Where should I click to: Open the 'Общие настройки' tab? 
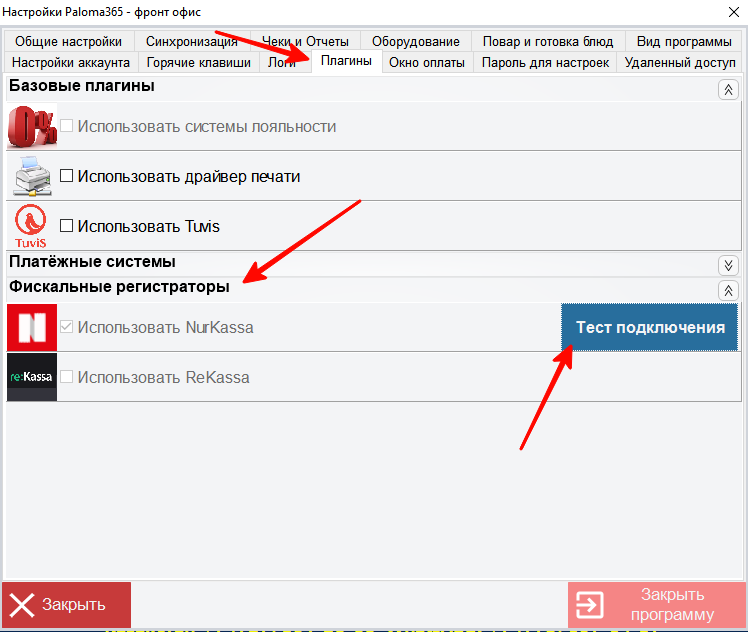[69, 41]
